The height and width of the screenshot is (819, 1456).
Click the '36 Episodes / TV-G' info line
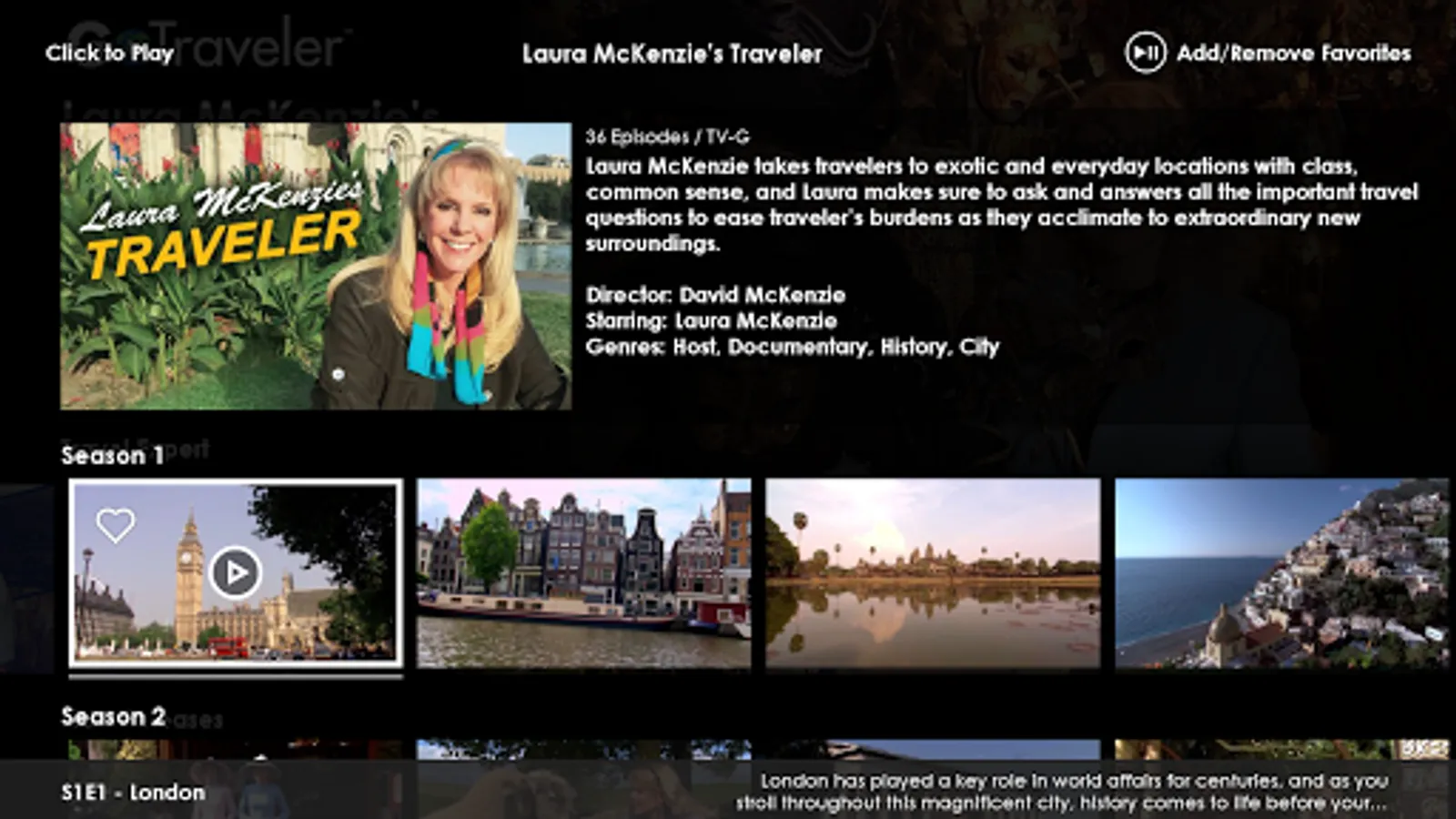667,136
